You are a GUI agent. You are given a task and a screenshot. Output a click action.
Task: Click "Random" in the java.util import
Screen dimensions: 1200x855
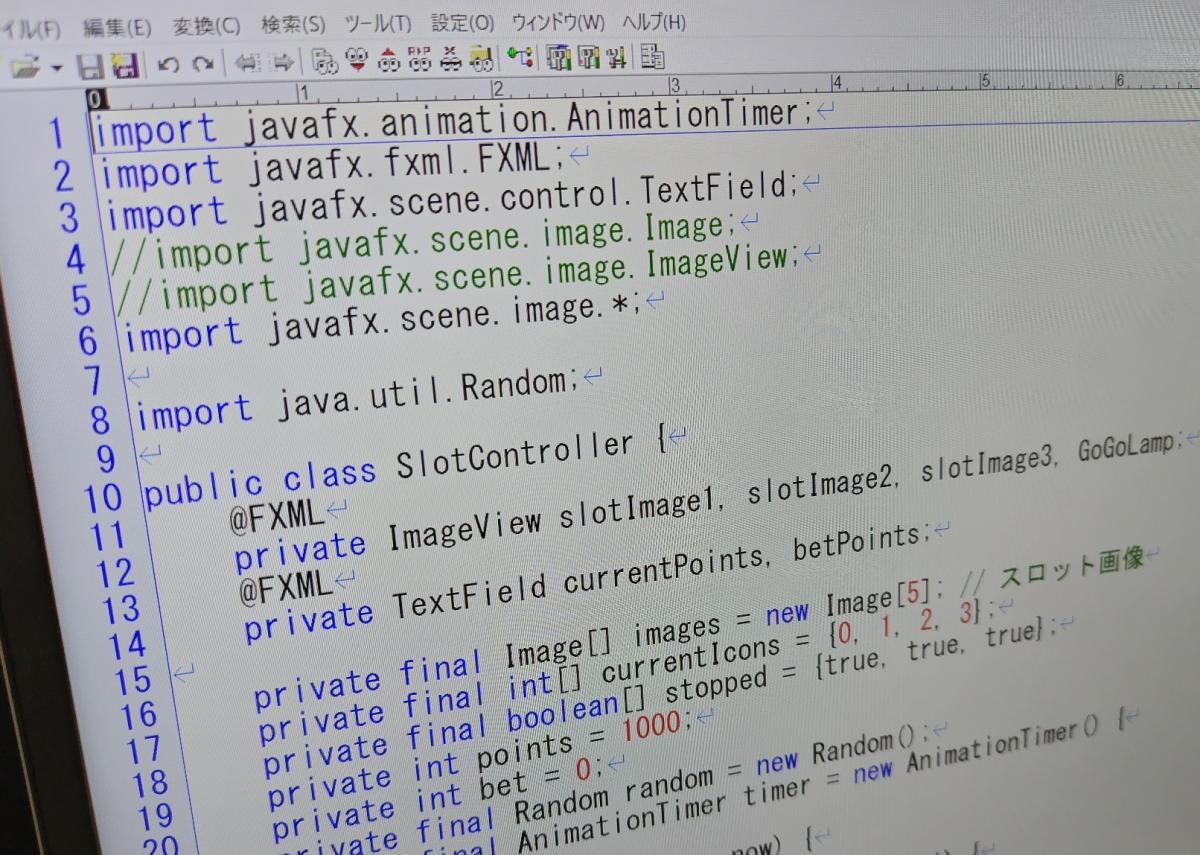pos(513,385)
